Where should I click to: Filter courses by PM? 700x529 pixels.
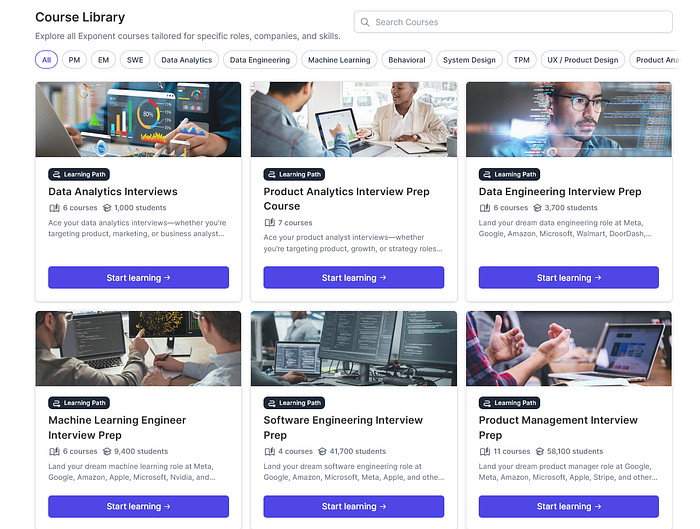click(x=74, y=60)
